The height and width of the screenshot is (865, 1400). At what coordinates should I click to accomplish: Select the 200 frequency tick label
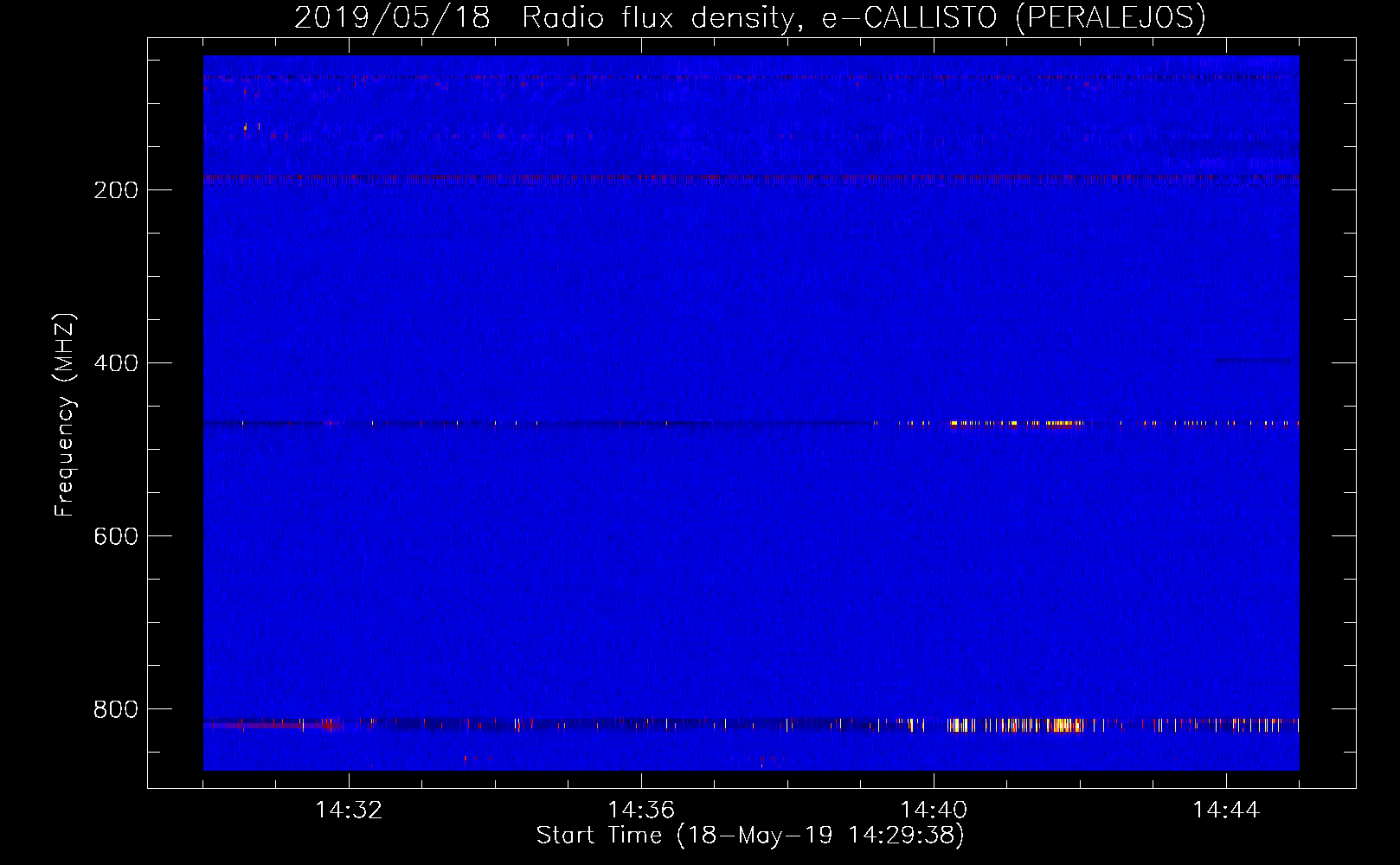pyautogui.click(x=116, y=190)
